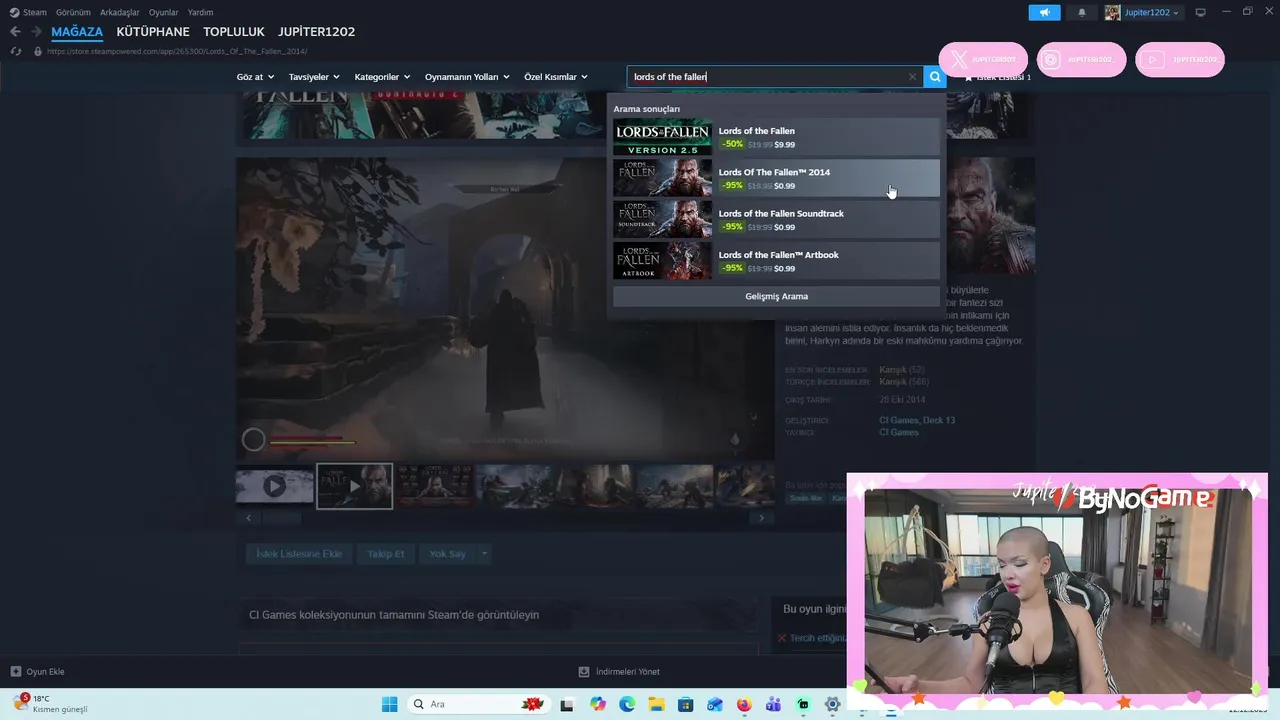
Task: Click the Oyun Ekle plus button
Action: [x=37, y=672]
